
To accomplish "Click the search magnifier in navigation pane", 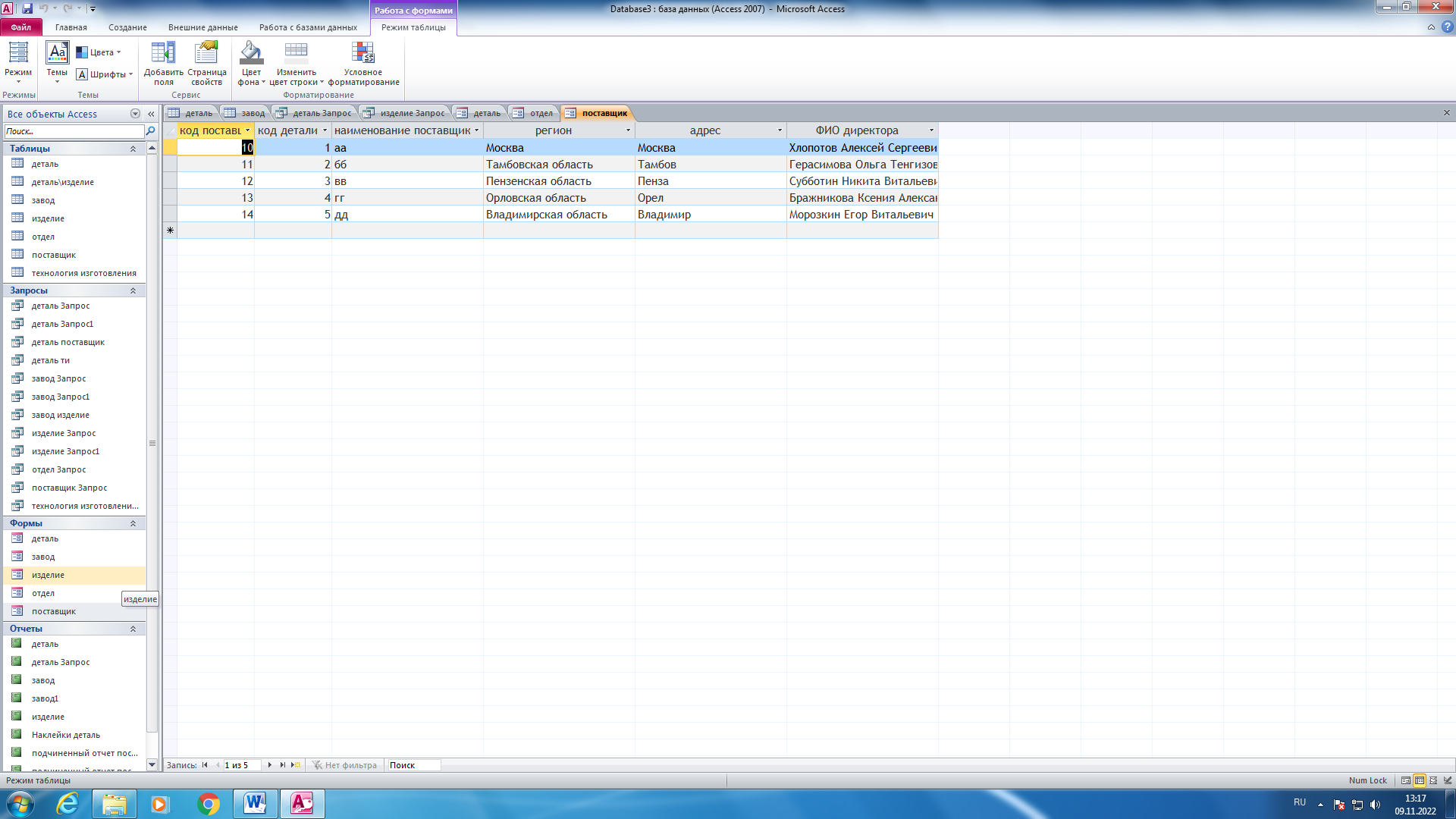I will point(150,131).
